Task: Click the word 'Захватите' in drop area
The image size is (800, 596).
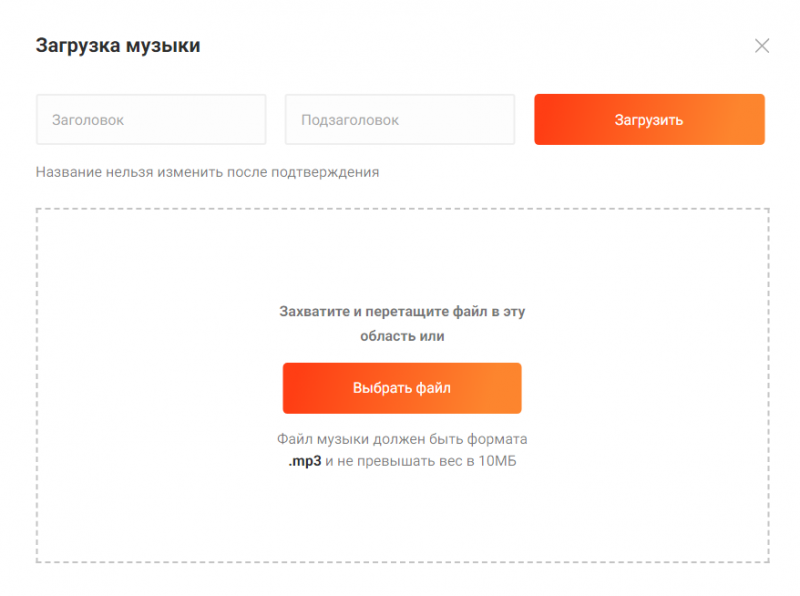Action: [314, 311]
